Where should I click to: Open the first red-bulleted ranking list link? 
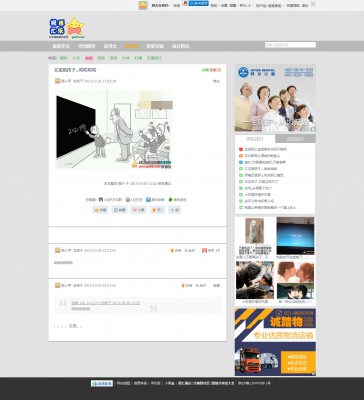(266, 149)
